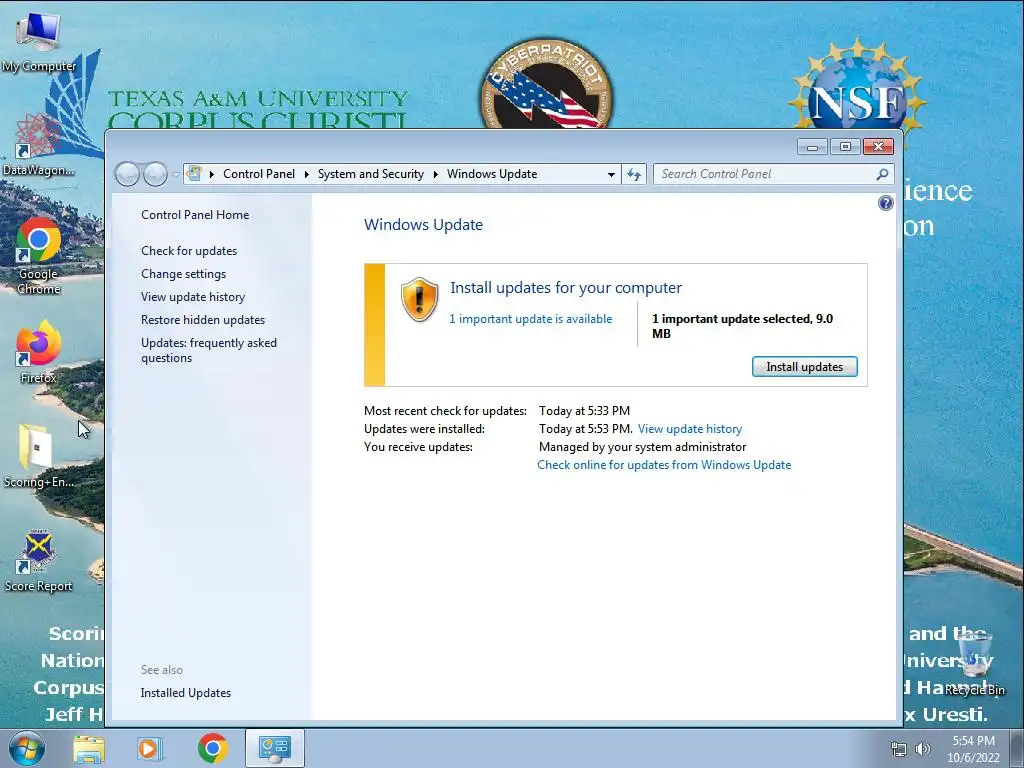Open View update history next to install time
The image size is (1024, 768).
(x=690, y=429)
